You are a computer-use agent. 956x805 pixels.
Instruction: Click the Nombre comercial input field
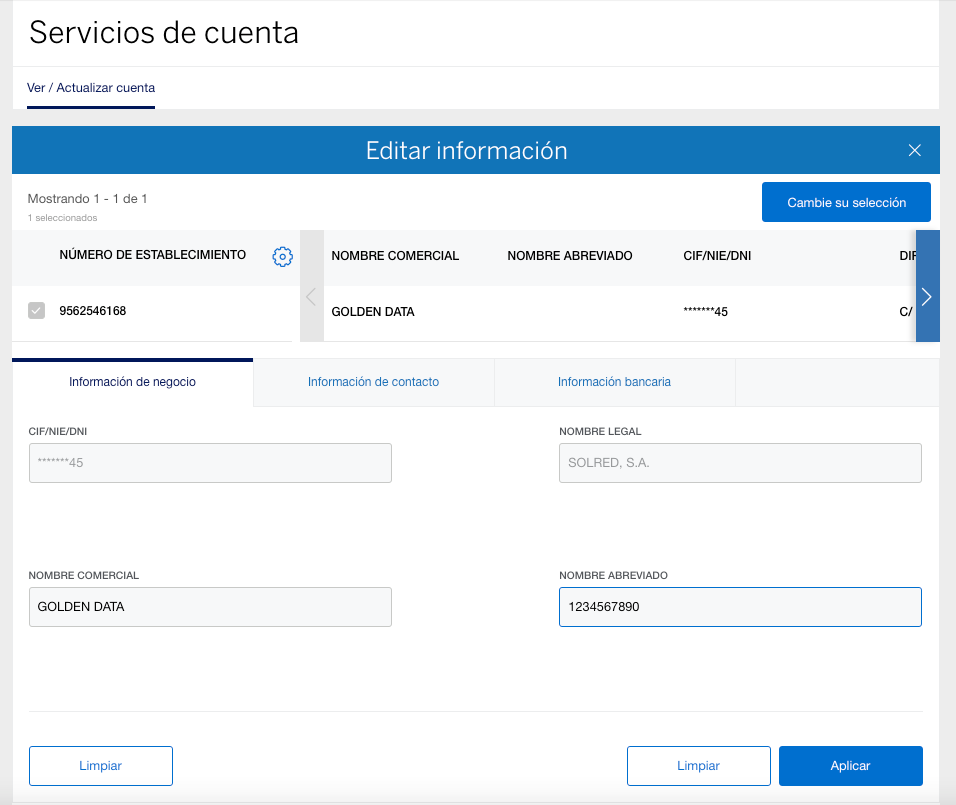point(210,607)
